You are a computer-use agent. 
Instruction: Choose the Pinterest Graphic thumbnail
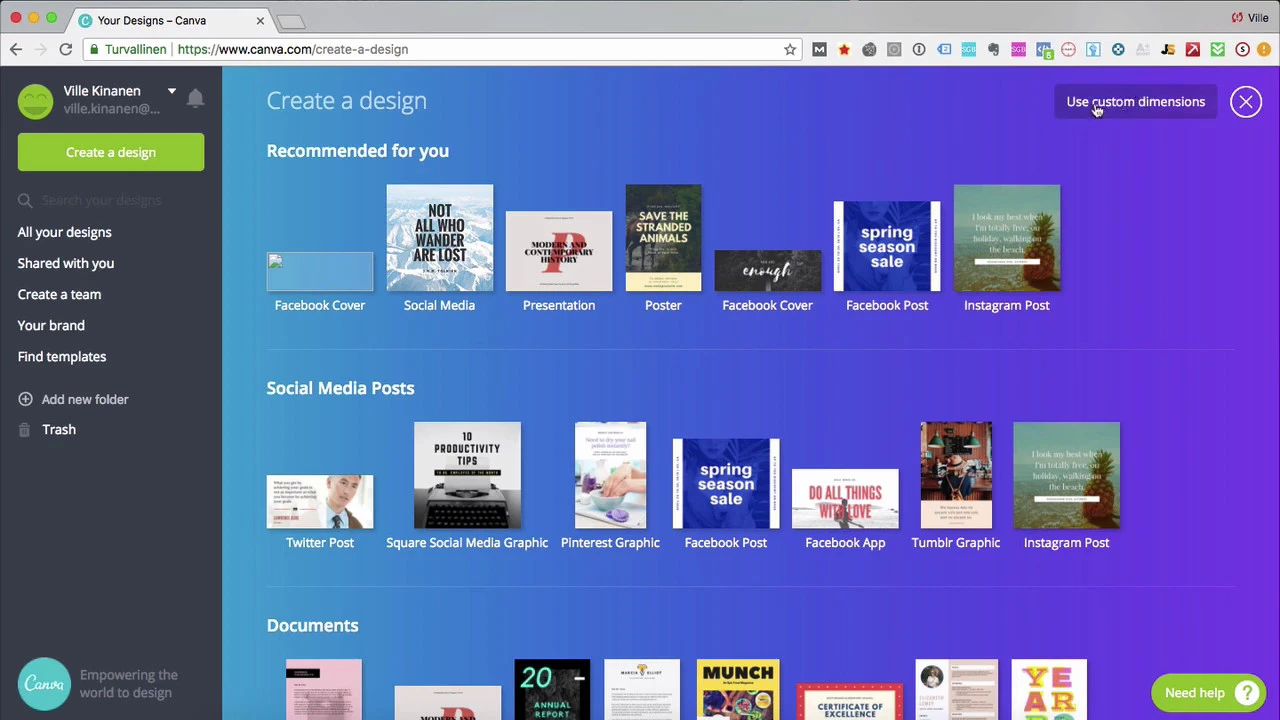point(610,475)
